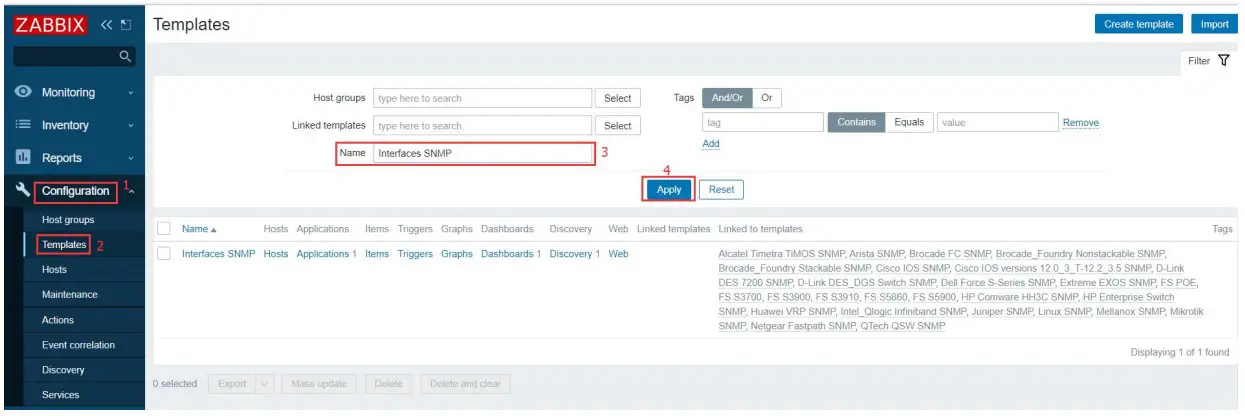Open Templates in sidebar

pos(64,244)
